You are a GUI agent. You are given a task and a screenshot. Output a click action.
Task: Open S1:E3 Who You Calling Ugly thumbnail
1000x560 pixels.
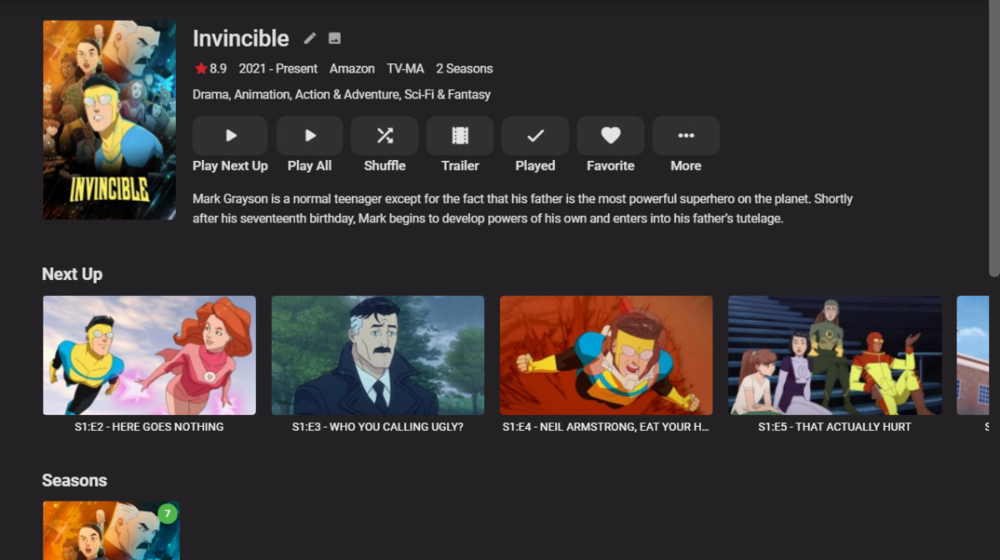pyautogui.click(x=378, y=355)
